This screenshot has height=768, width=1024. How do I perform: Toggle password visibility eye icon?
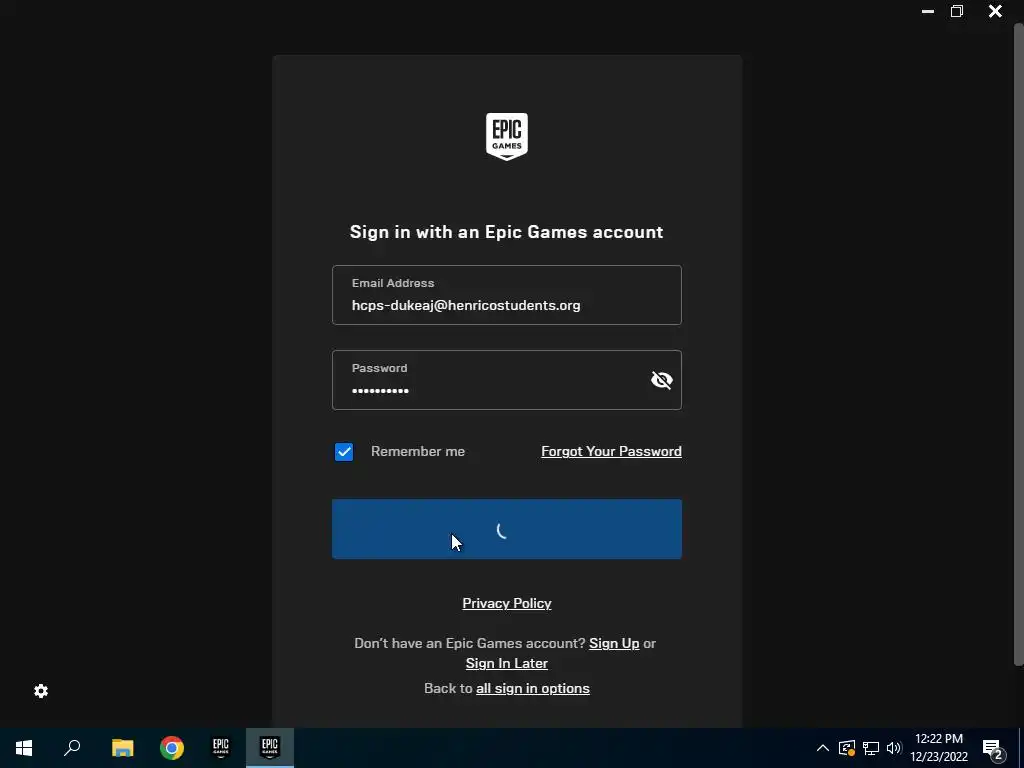coord(662,380)
